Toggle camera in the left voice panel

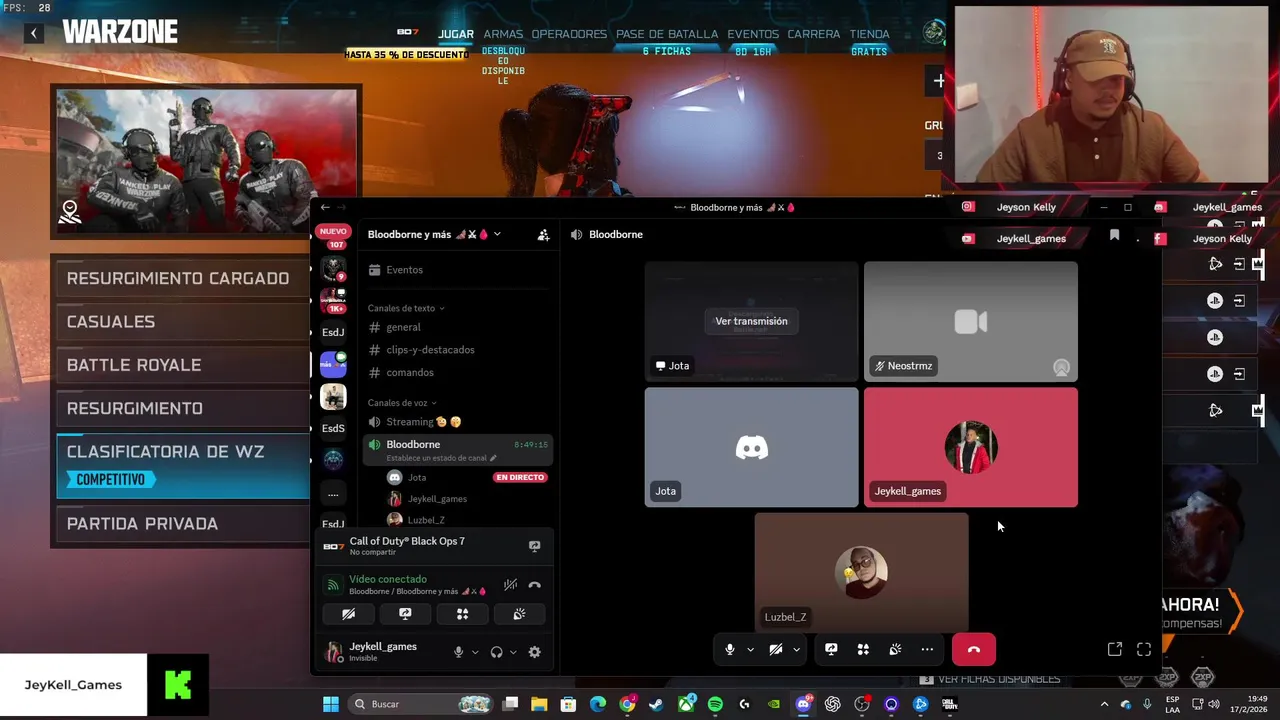point(348,614)
